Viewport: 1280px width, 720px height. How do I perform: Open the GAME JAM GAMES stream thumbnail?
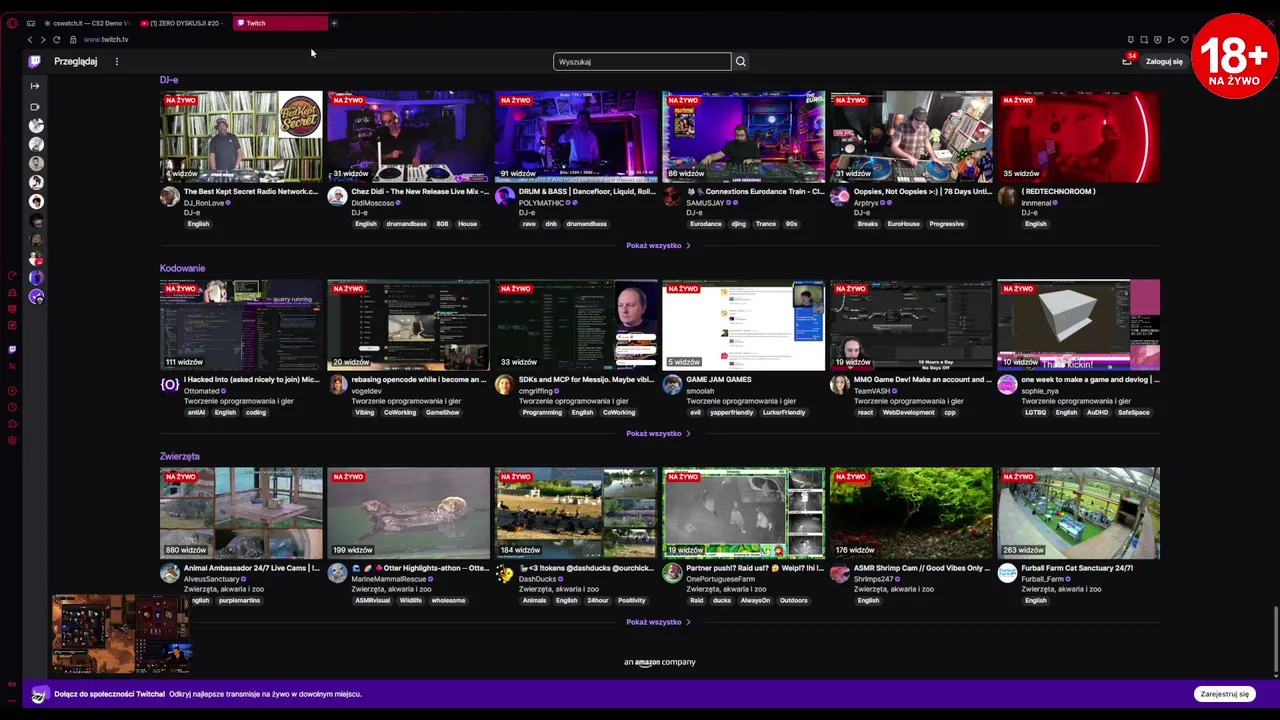(x=743, y=325)
